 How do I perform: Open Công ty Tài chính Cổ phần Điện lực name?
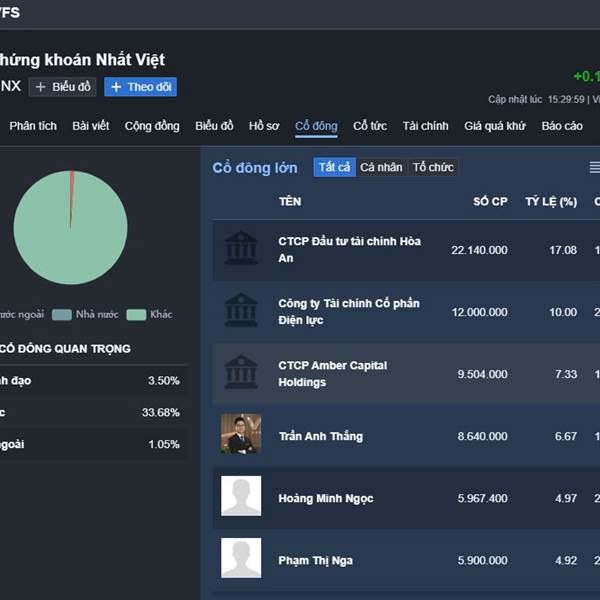pyautogui.click(x=349, y=311)
